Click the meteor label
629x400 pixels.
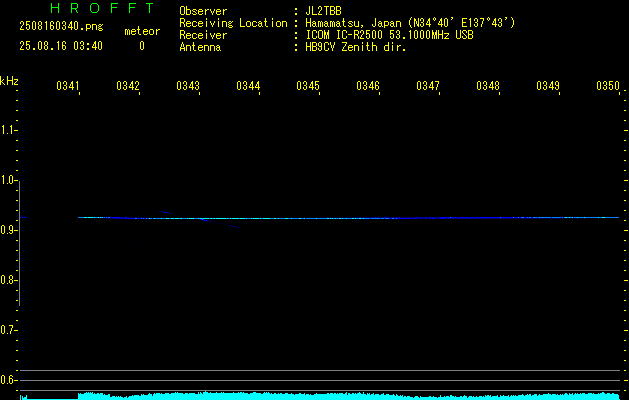click(142, 31)
